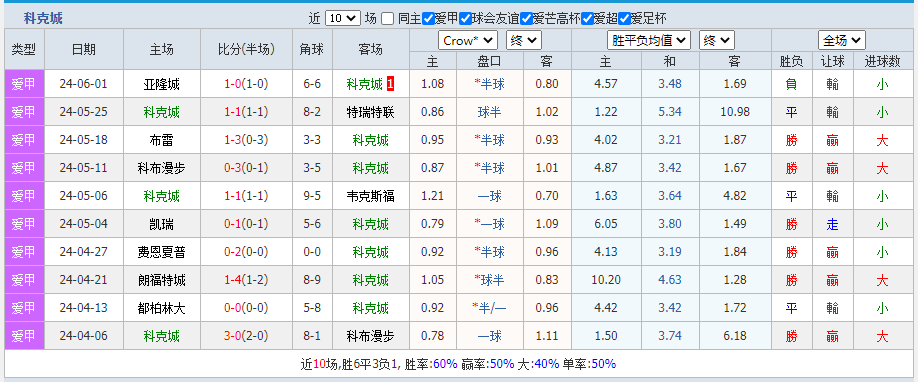Image resolution: width=918 pixels, height=382 pixels.
Task: Click the 角球 column header
Action: pyautogui.click(x=312, y=49)
